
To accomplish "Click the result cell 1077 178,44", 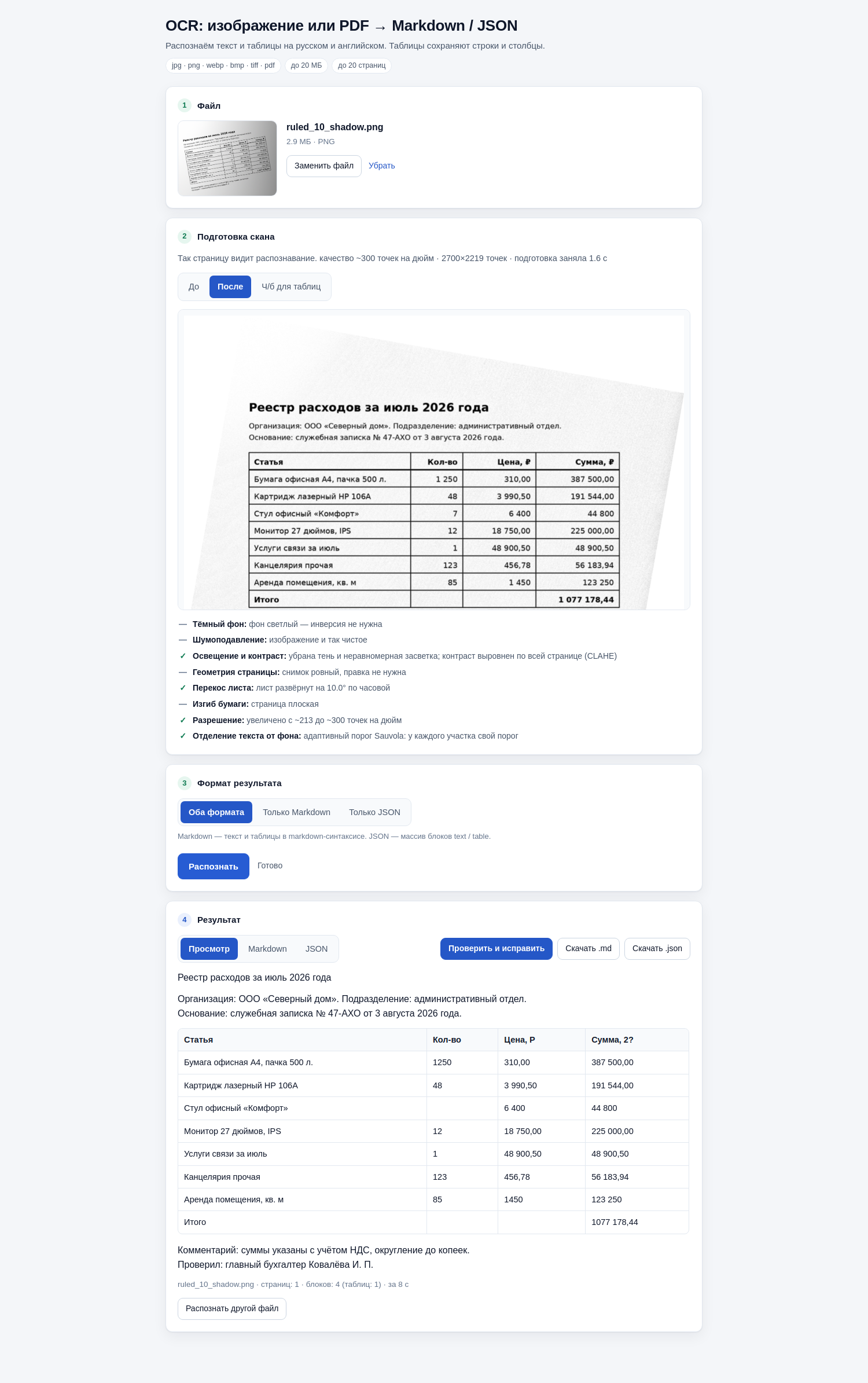I will click(x=637, y=1222).
